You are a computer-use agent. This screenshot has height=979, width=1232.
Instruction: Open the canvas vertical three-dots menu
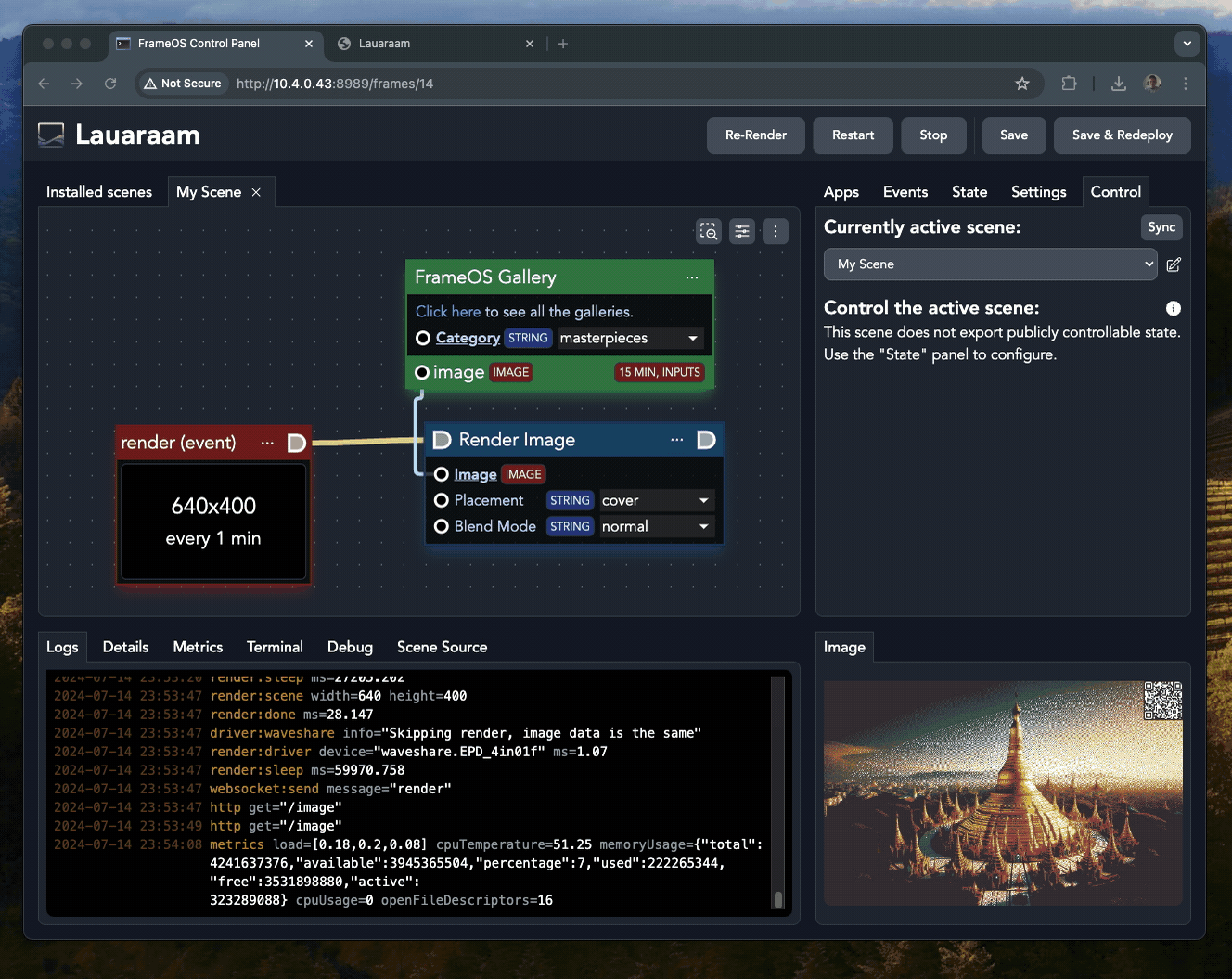[x=776, y=231]
